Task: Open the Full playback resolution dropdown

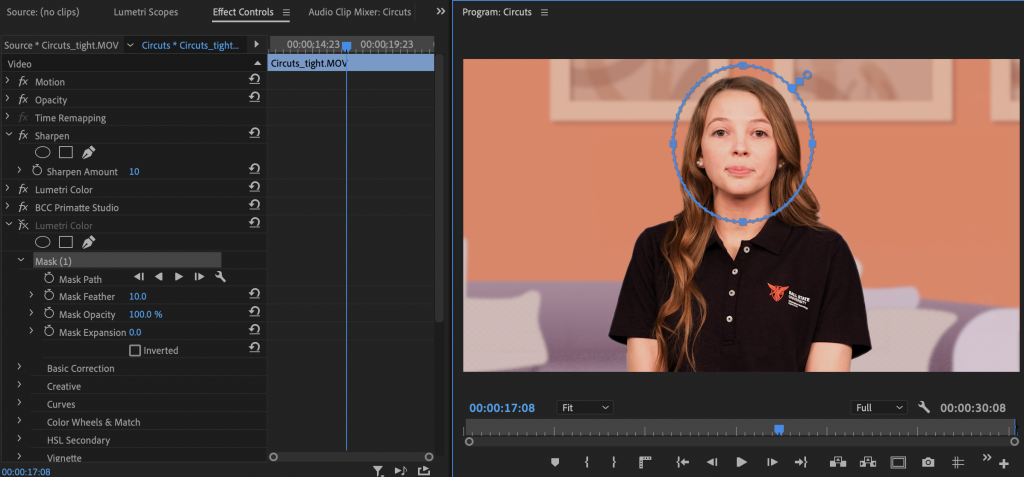Action: (879, 408)
